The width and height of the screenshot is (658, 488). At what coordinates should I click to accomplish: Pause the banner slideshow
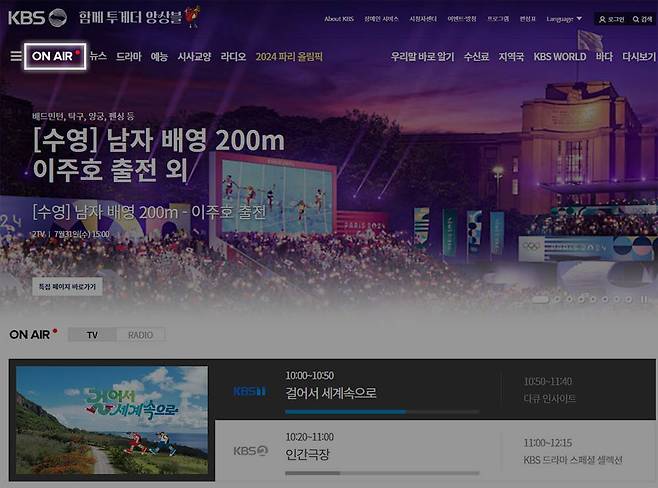click(x=644, y=299)
